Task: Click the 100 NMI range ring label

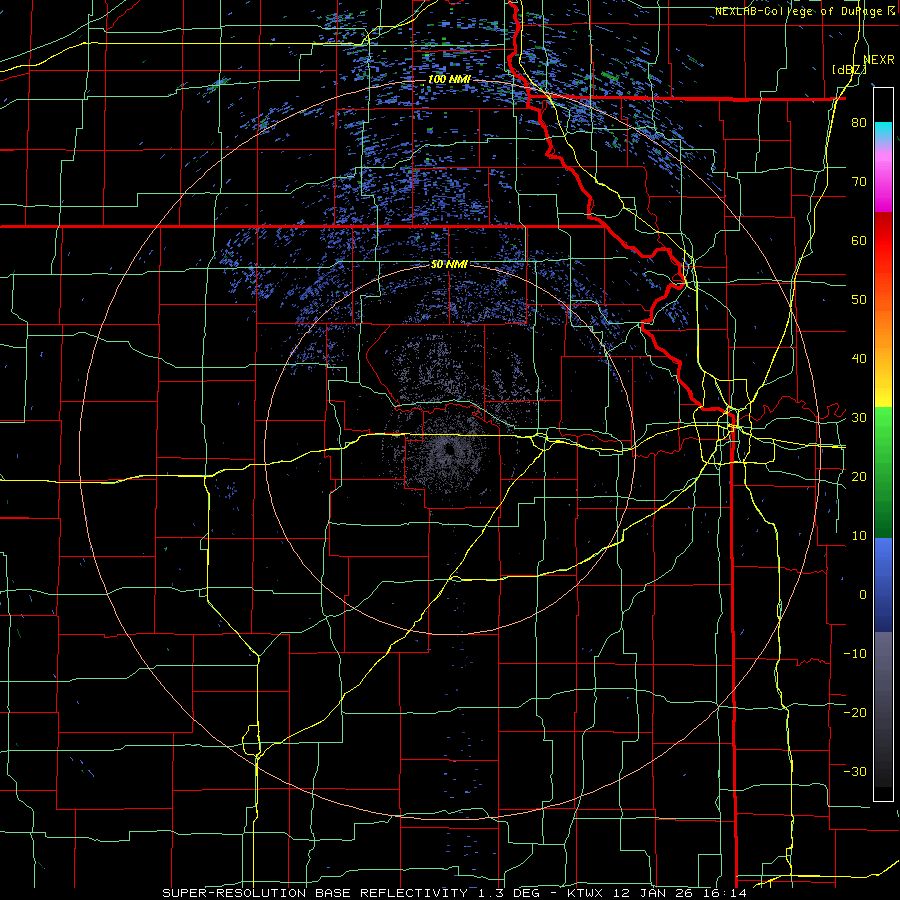Action: coord(449,79)
